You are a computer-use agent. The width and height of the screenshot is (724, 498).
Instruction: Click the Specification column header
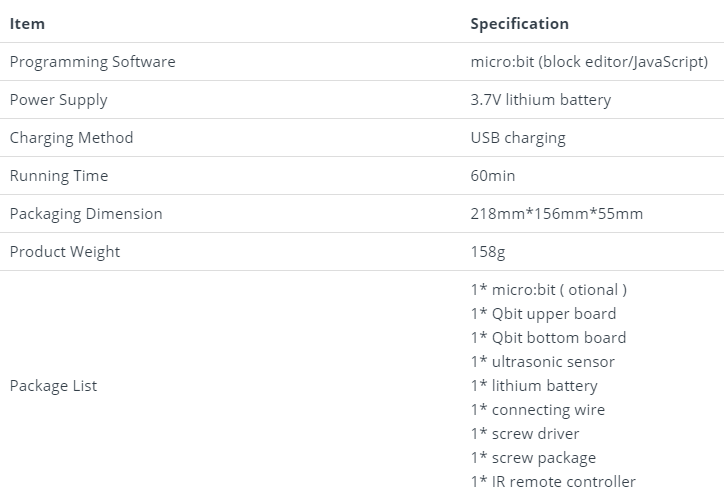pos(519,23)
